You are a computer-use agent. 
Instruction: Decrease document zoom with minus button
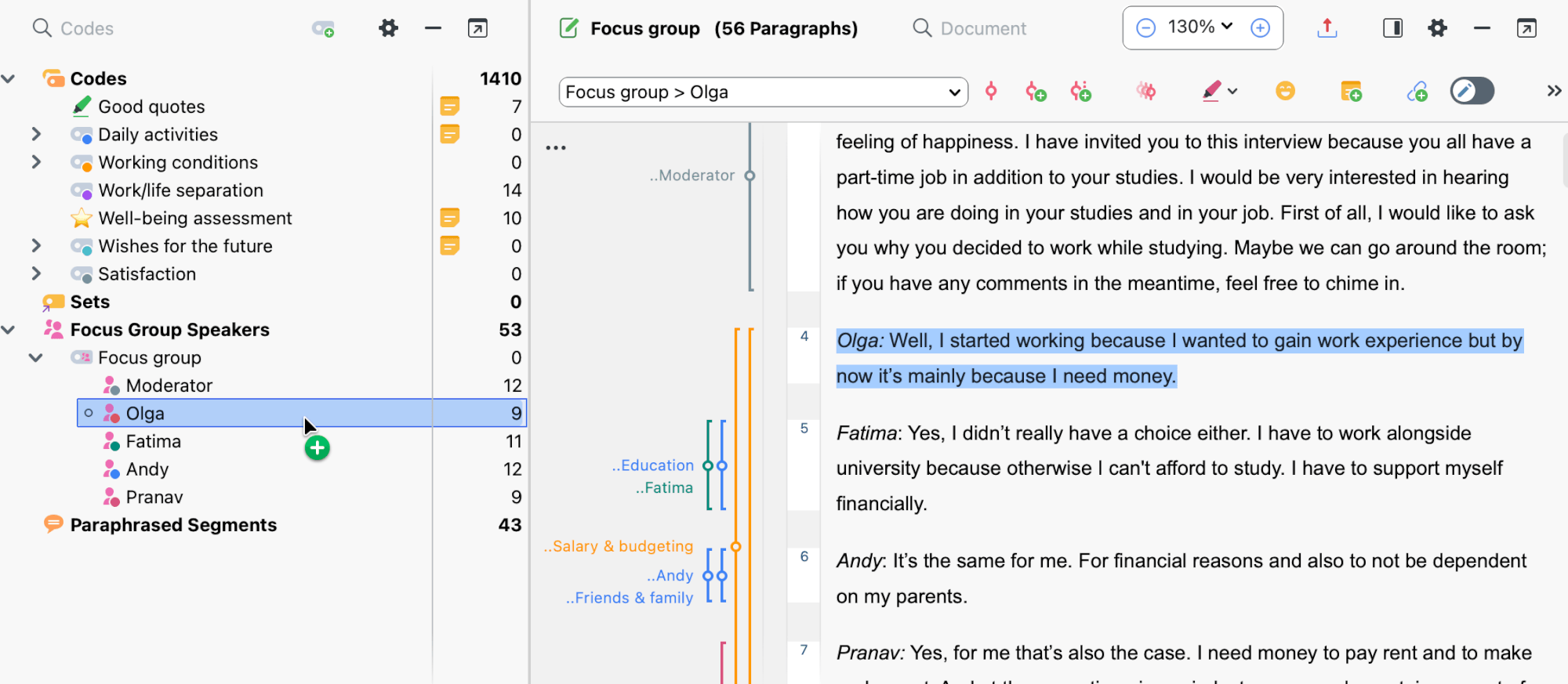pos(1145,28)
